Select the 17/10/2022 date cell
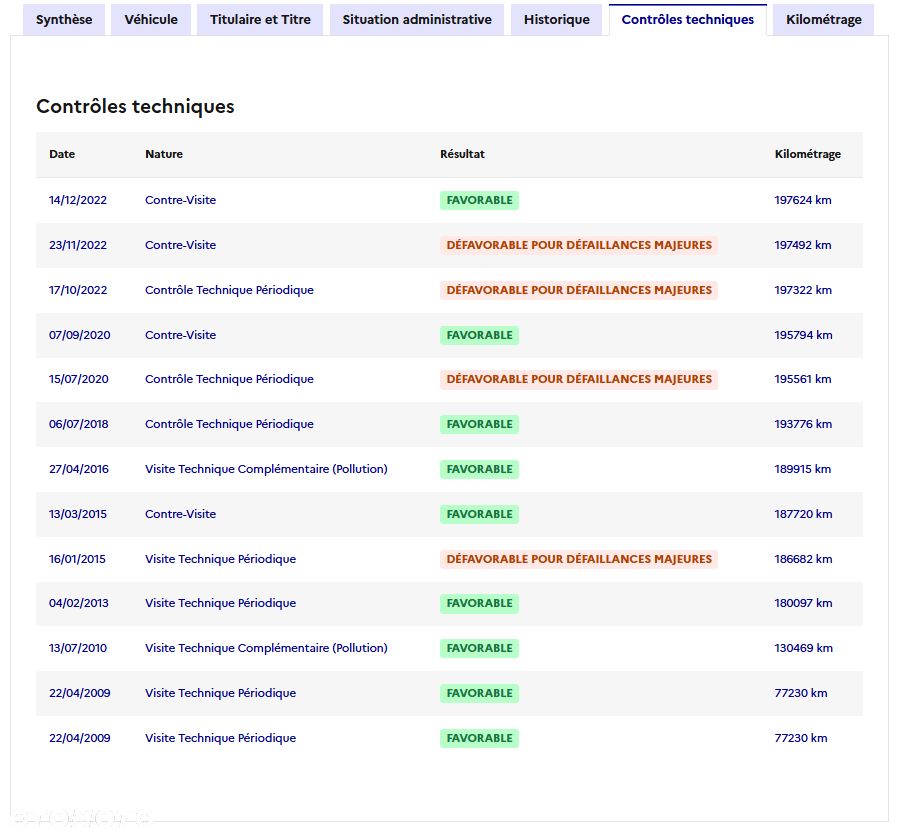 coord(78,290)
